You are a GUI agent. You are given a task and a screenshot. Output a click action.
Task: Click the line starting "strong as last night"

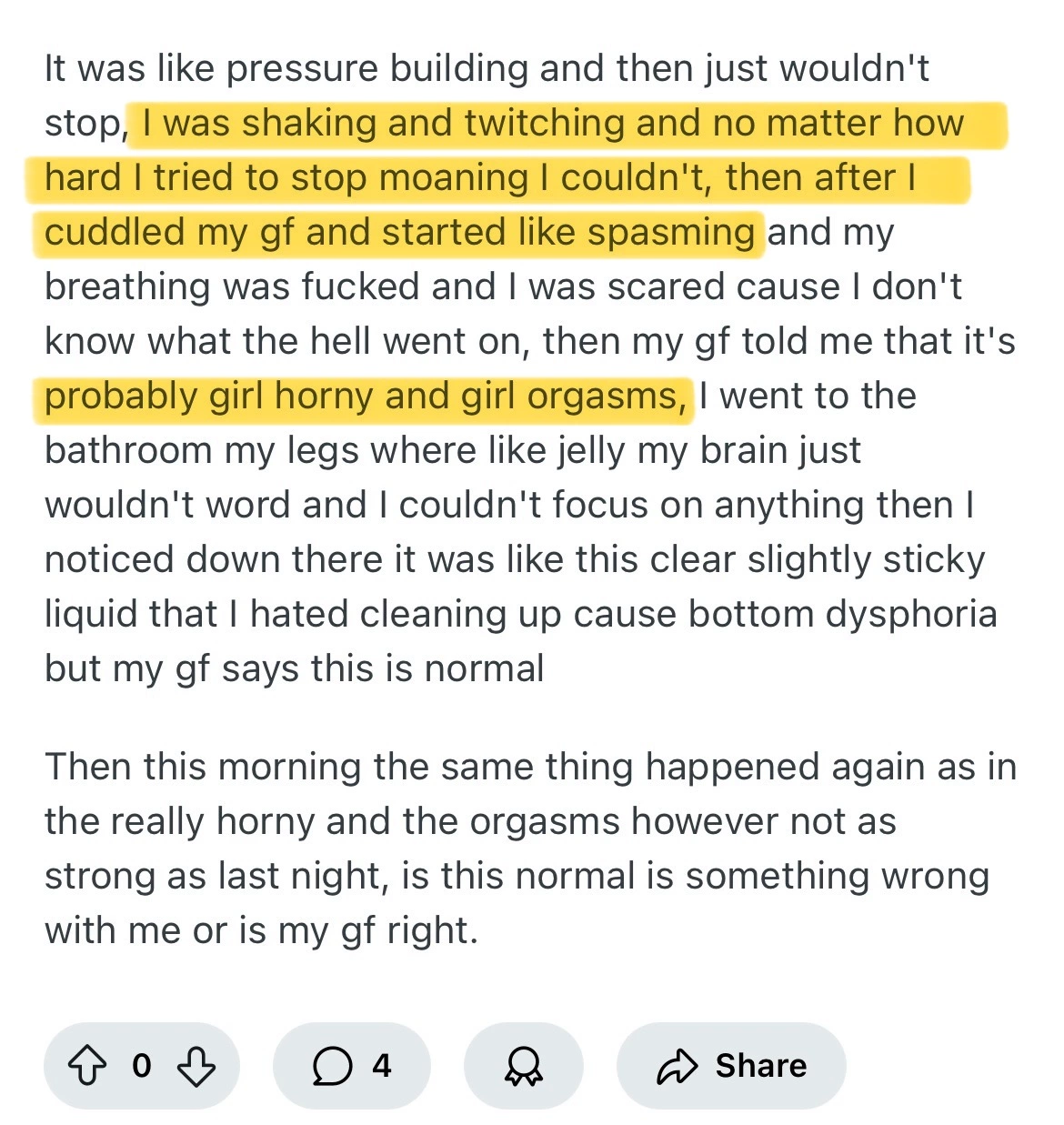coord(517,876)
